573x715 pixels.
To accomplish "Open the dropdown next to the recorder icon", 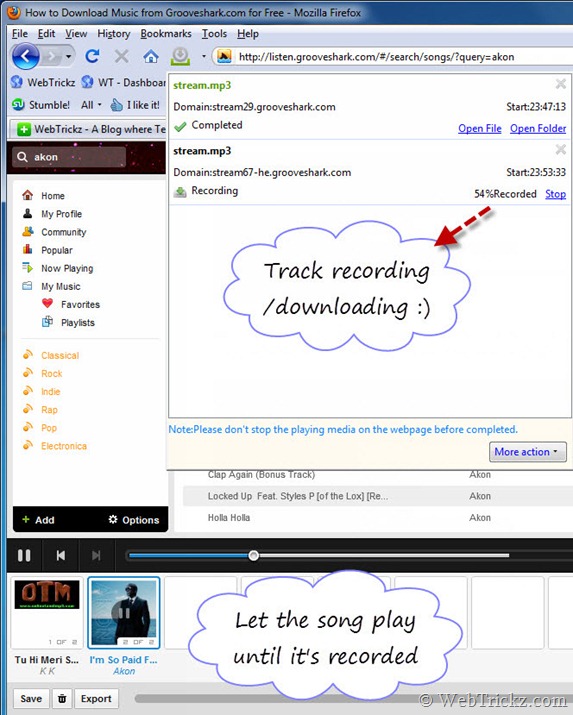I will click(204, 57).
